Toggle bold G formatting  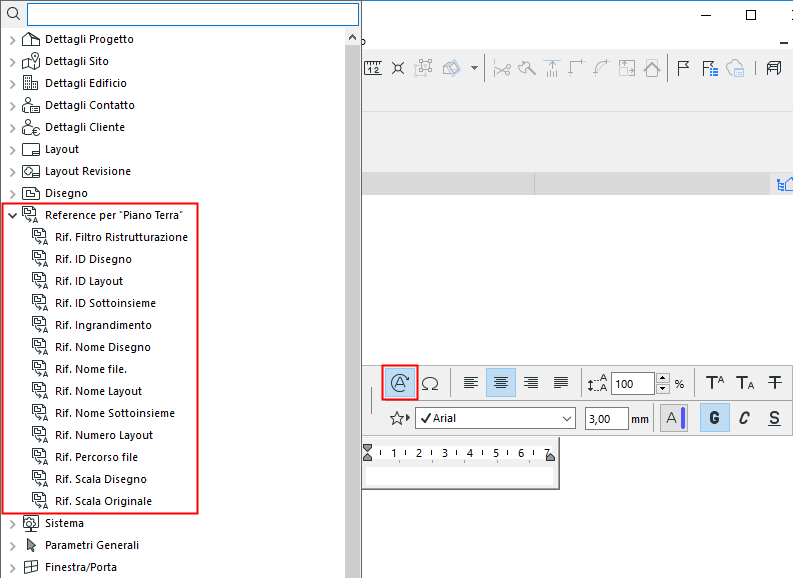pyautogui.click(x=715, y=418)
